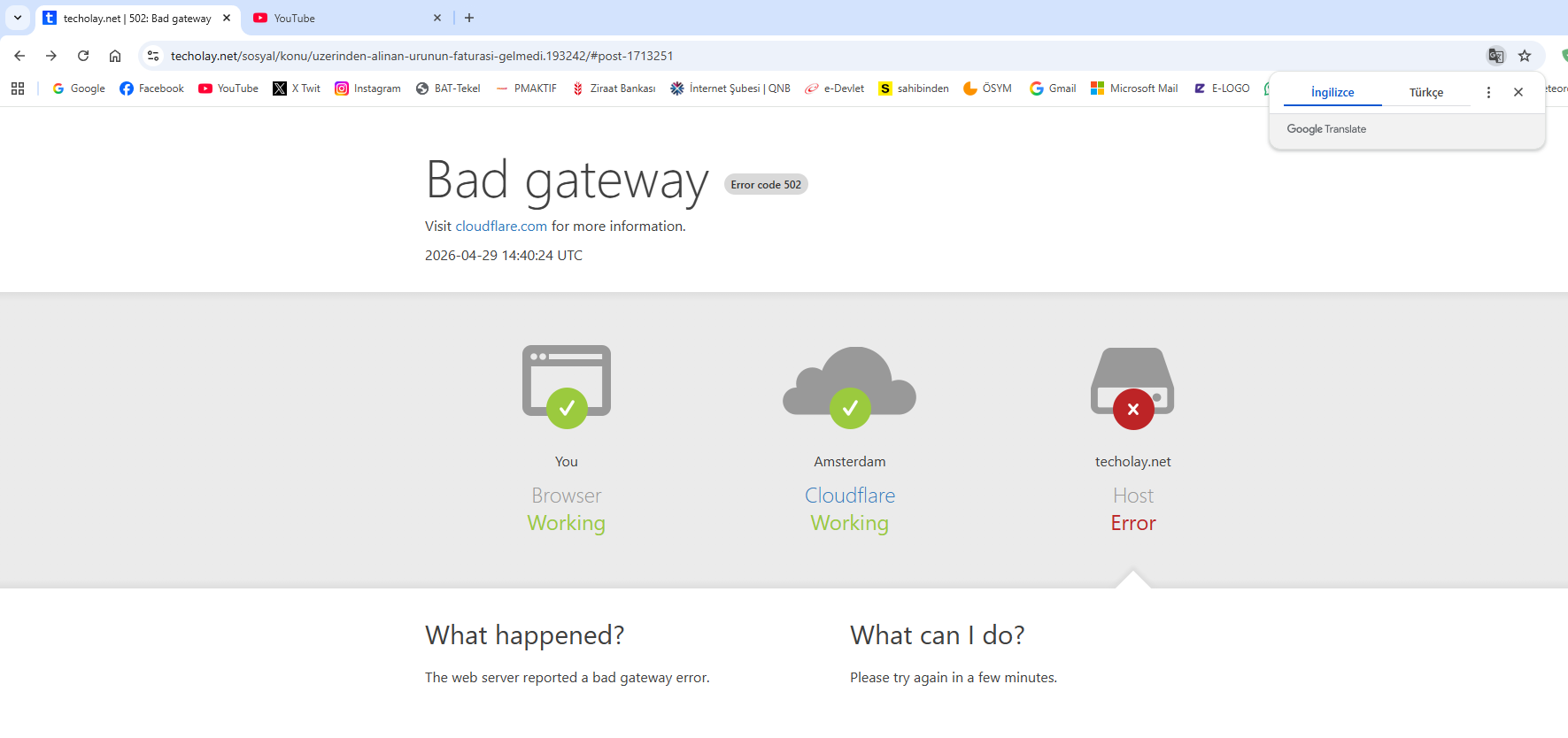This screenshot has width=1568, height=738.
Task: Open the Cloudflare link under Amsterdam
Action: (x=850, y=496)
